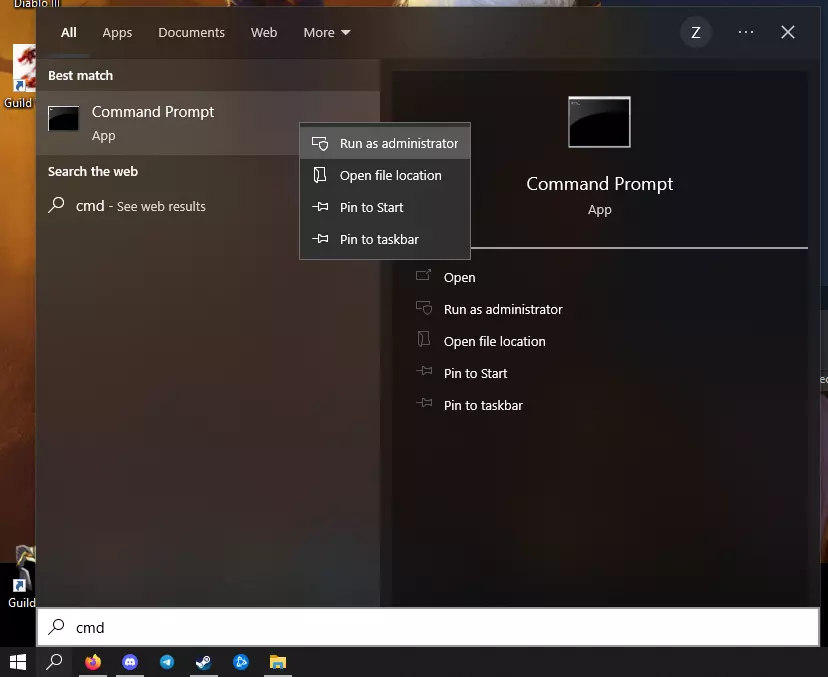The image size is (828, 677).
Task: Open File Explorer from the taskbar
Action: coord(278,662)
